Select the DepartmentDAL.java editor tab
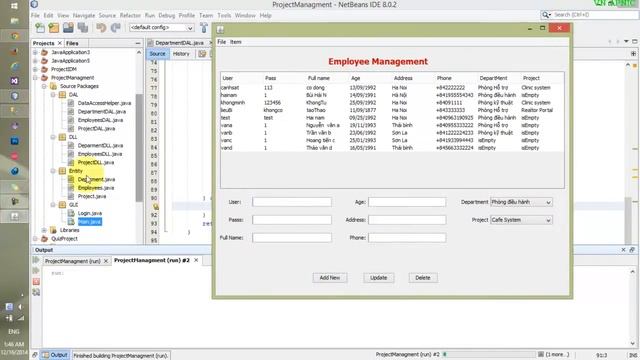Screen dimensions: 640x360 179,43
